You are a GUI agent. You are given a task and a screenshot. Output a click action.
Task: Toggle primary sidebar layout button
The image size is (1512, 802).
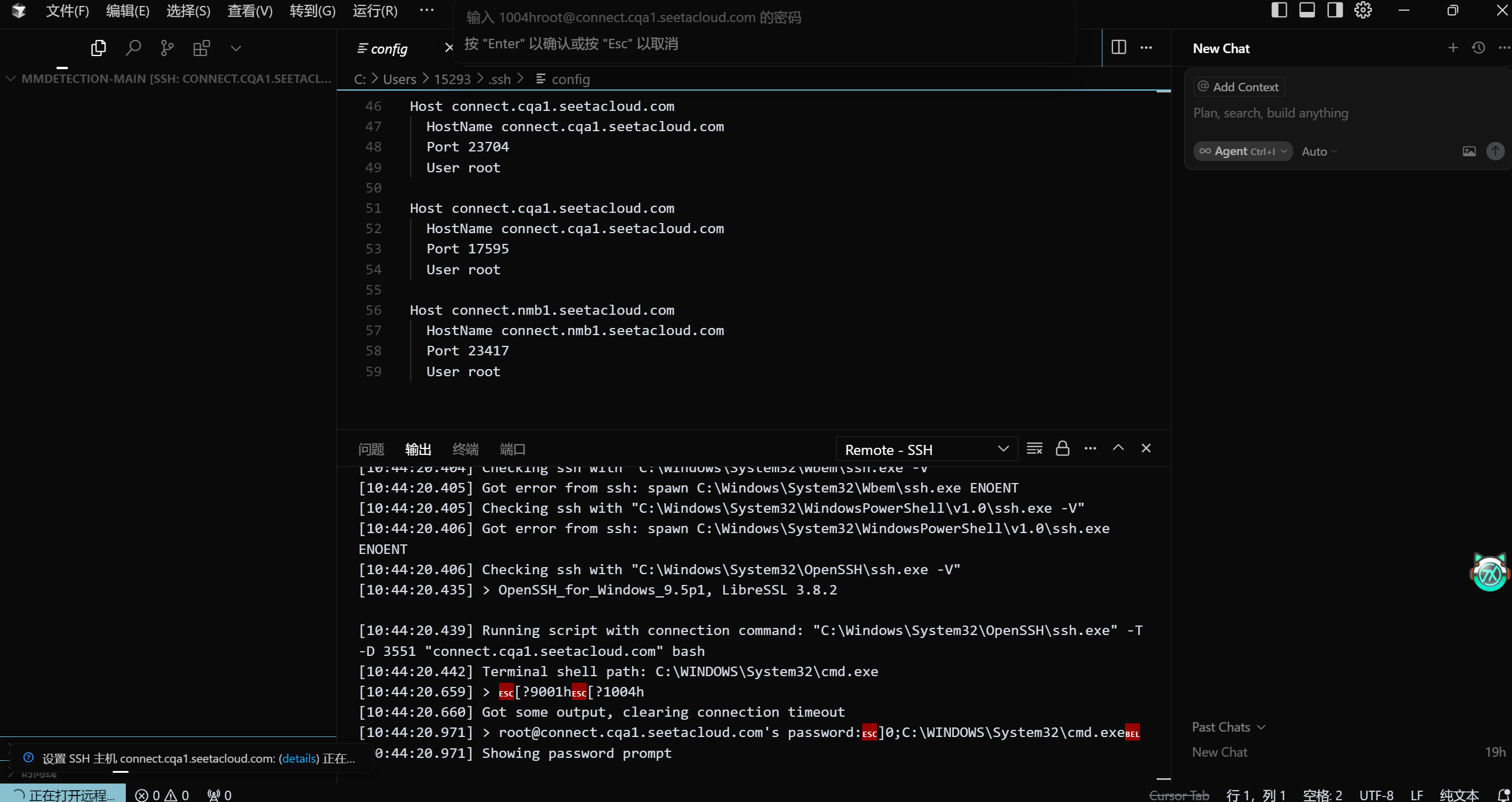[1279, 10]
